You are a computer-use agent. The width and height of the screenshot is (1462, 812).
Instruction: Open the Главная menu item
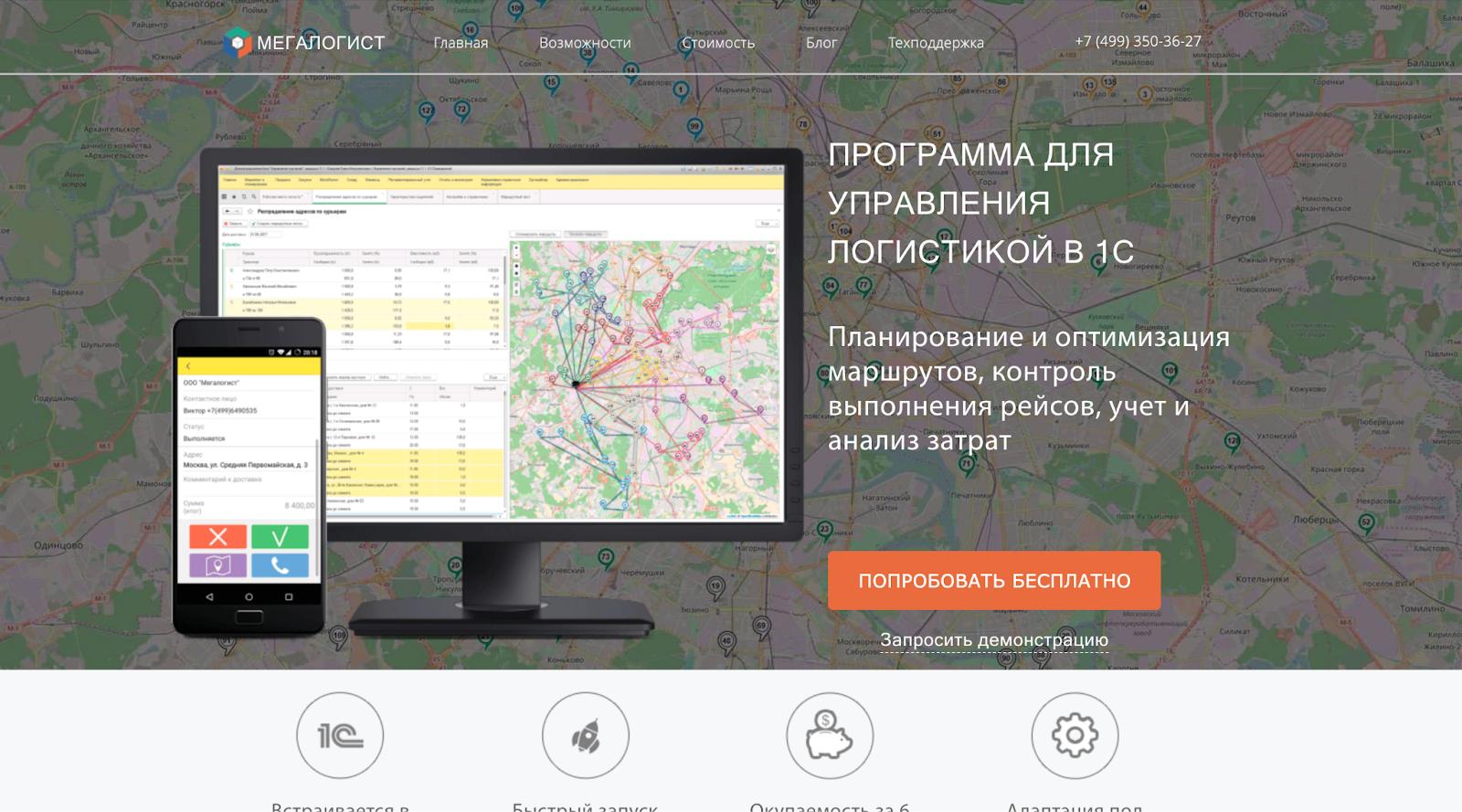point(461,43)
